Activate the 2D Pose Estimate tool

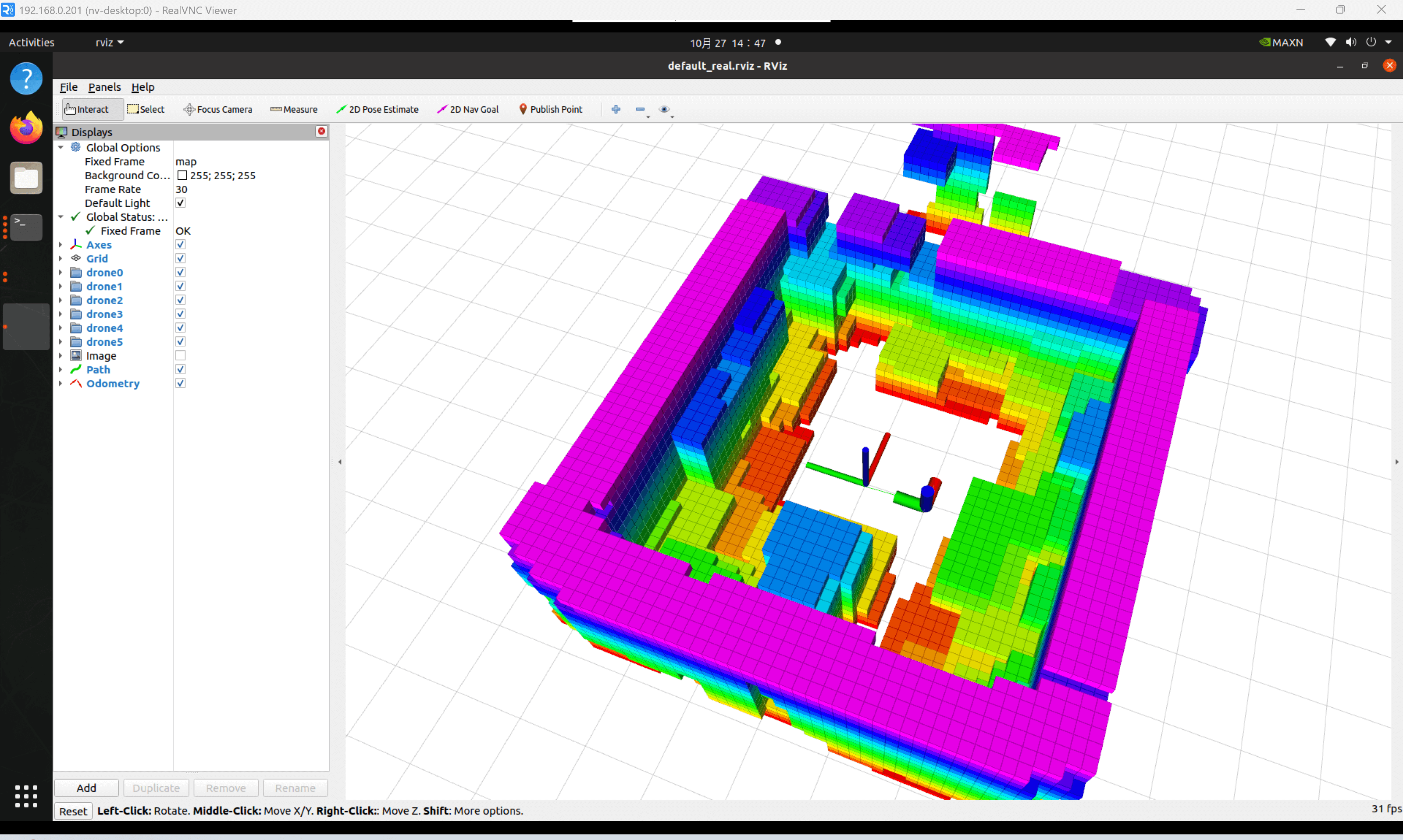pyautogui.click(x=377, y=109)
